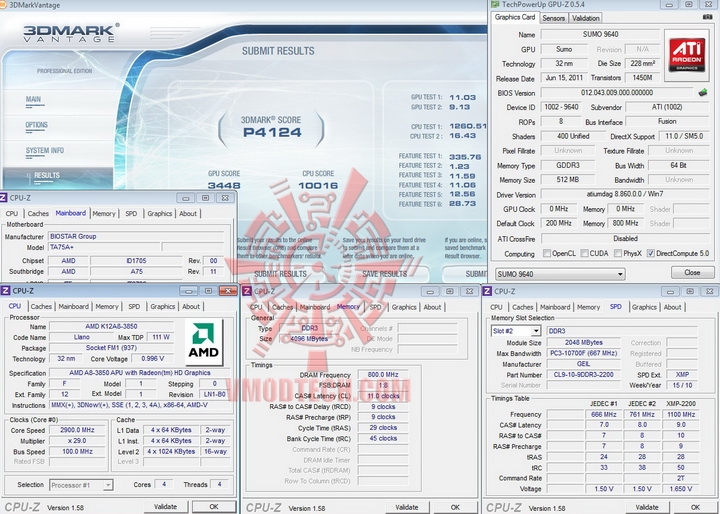Click the GPU-Z camera screenshot icon
720x514 pixels.
pyautogui.click(x=708, y=17)
